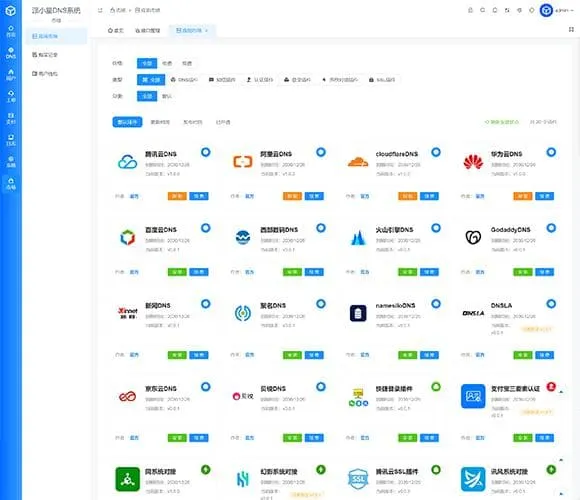Click the green button on GodaddyDNS card
Screen dimensions: 580x500
coord(522,272)
